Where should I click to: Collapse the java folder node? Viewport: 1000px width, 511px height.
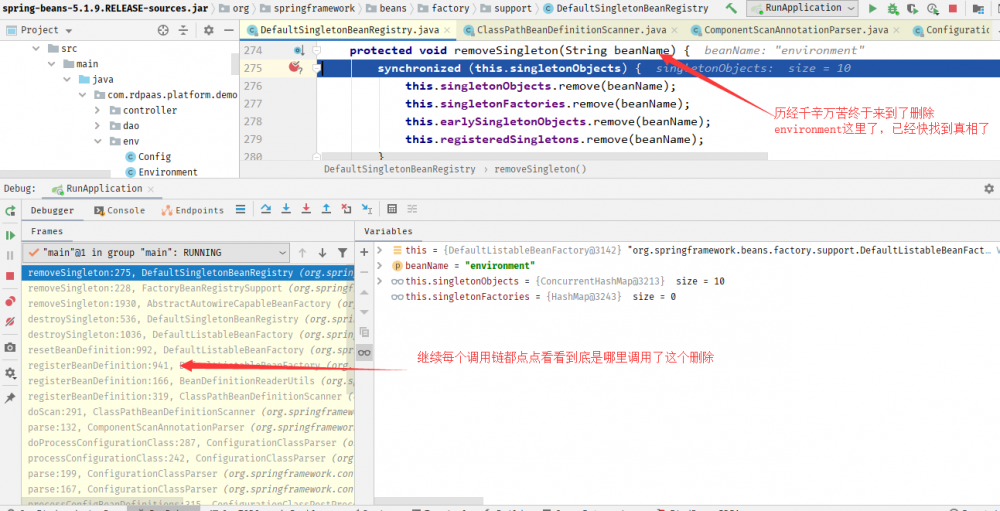pos(67,80)
